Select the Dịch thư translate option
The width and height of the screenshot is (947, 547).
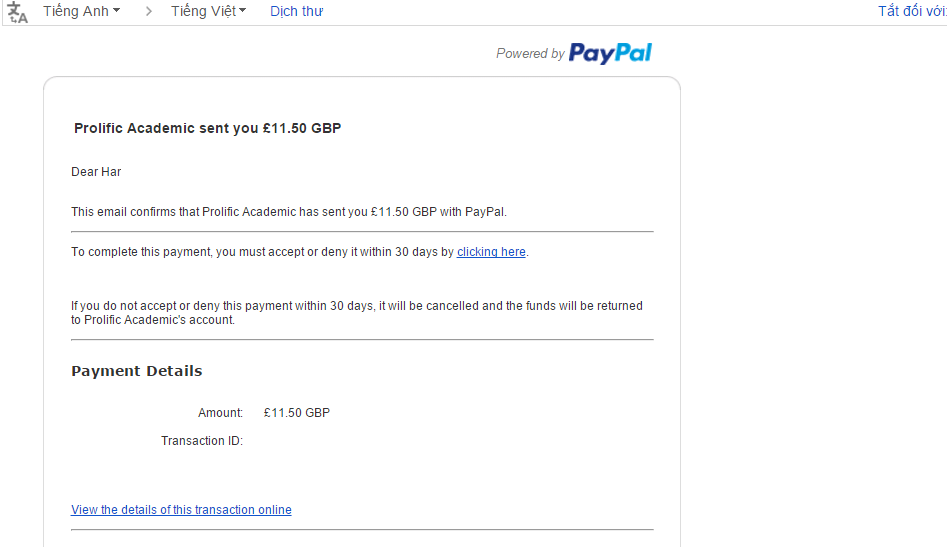tap(296, 11)
